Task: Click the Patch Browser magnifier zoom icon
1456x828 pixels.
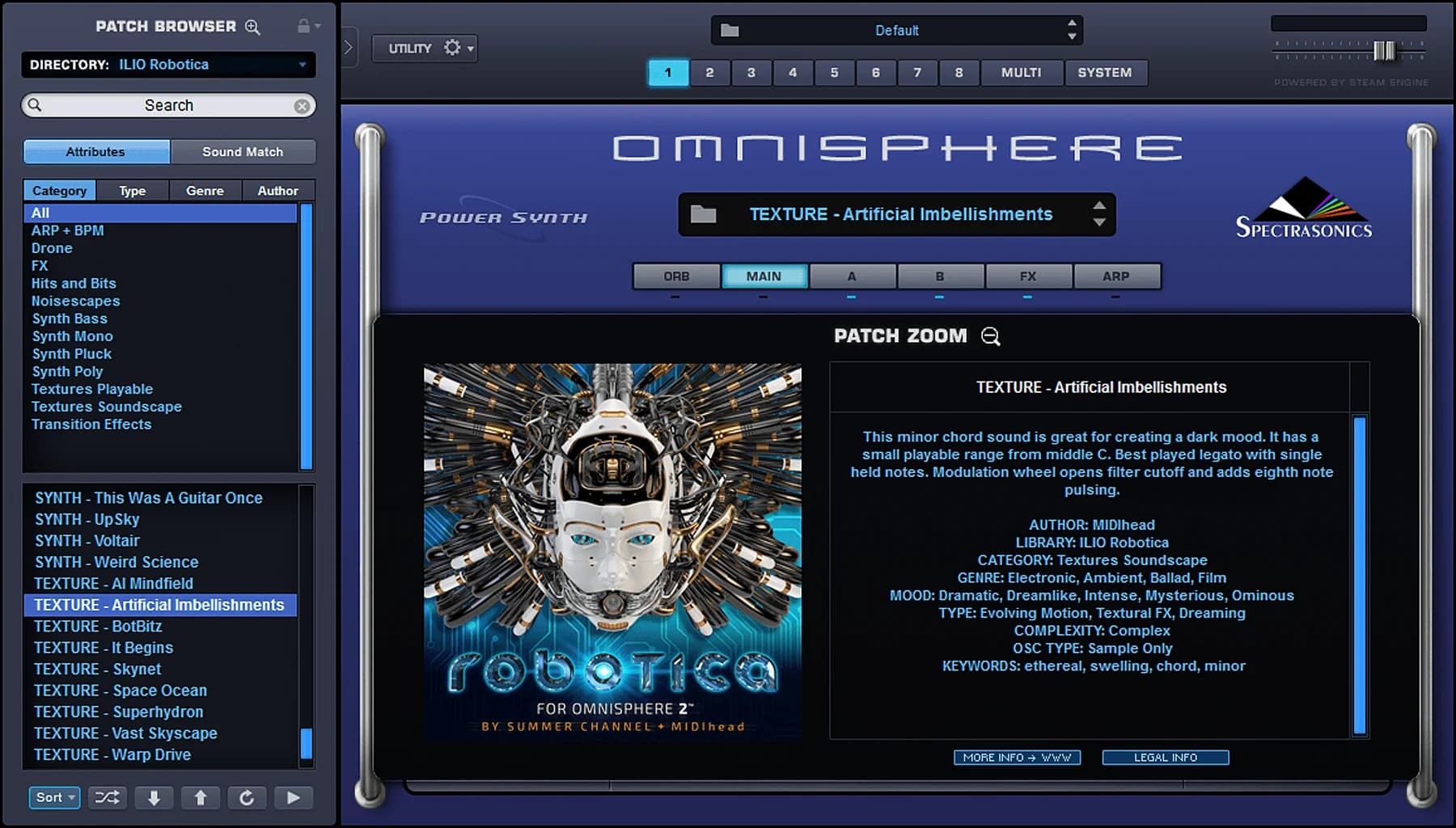Action: 251,27
